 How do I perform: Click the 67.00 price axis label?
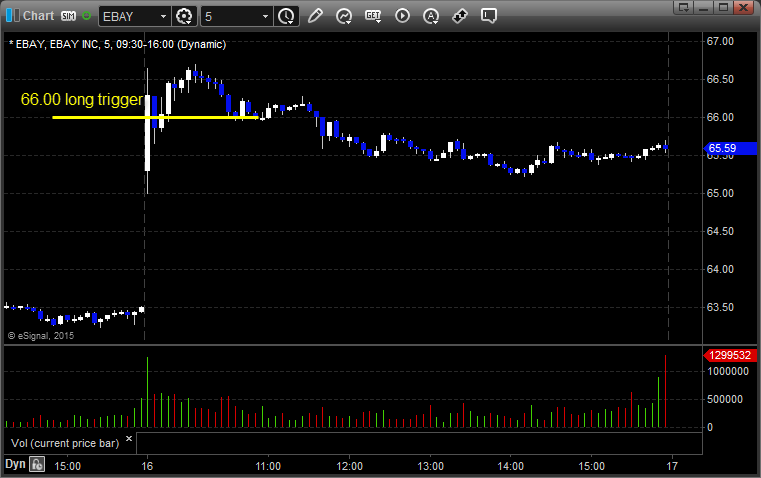(720, 41)
